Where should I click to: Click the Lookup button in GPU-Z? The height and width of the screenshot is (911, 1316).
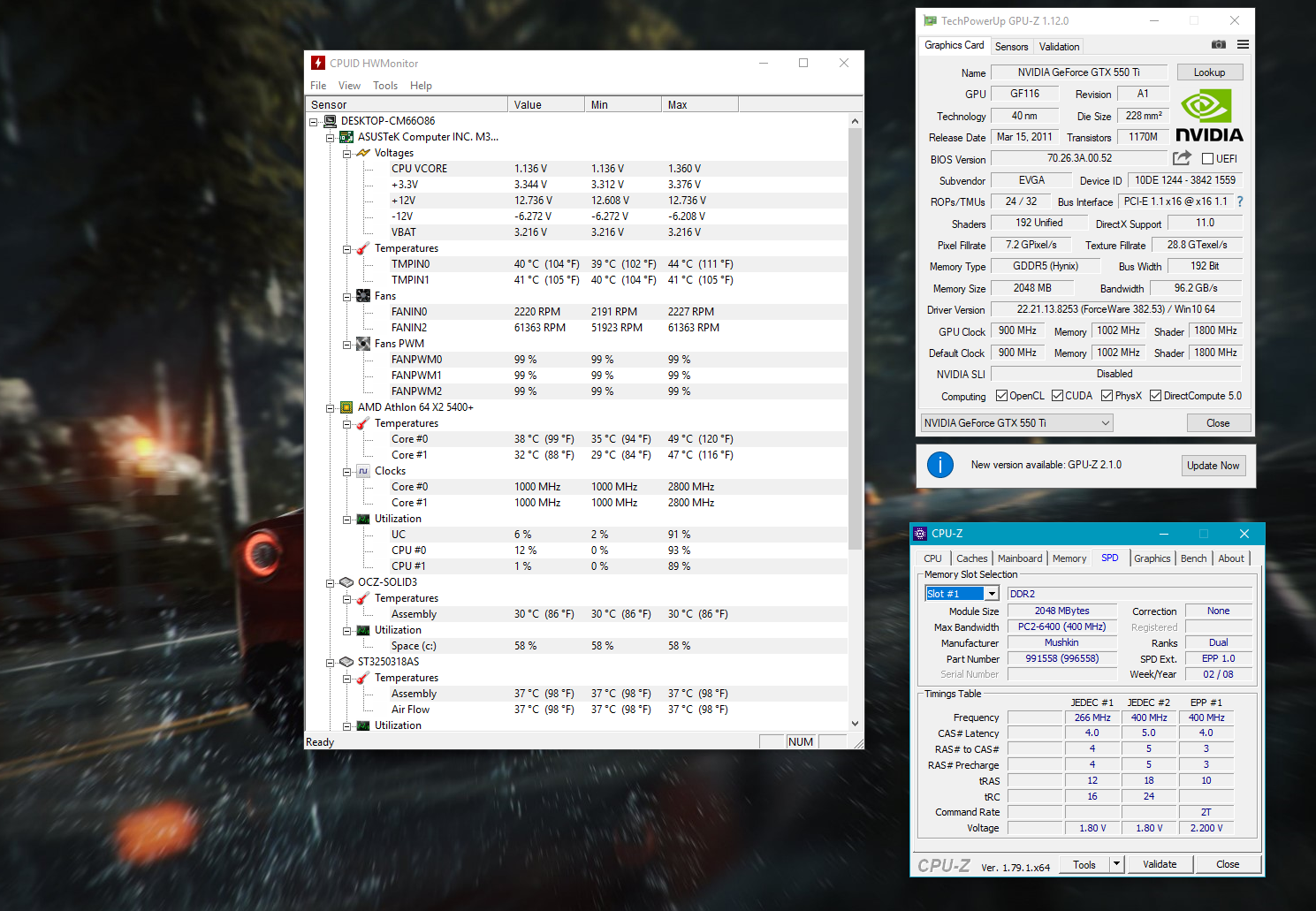click(x=1209, y=72)
